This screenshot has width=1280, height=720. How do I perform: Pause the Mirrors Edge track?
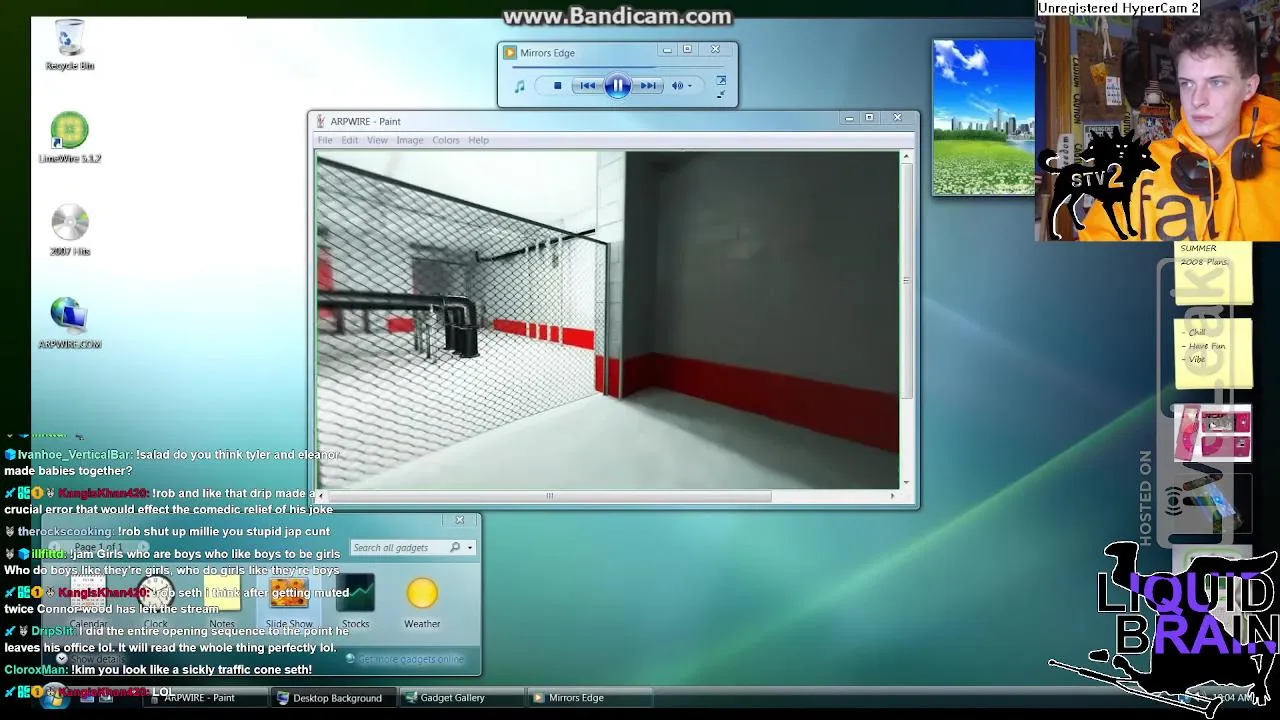[x=618, y=86]
